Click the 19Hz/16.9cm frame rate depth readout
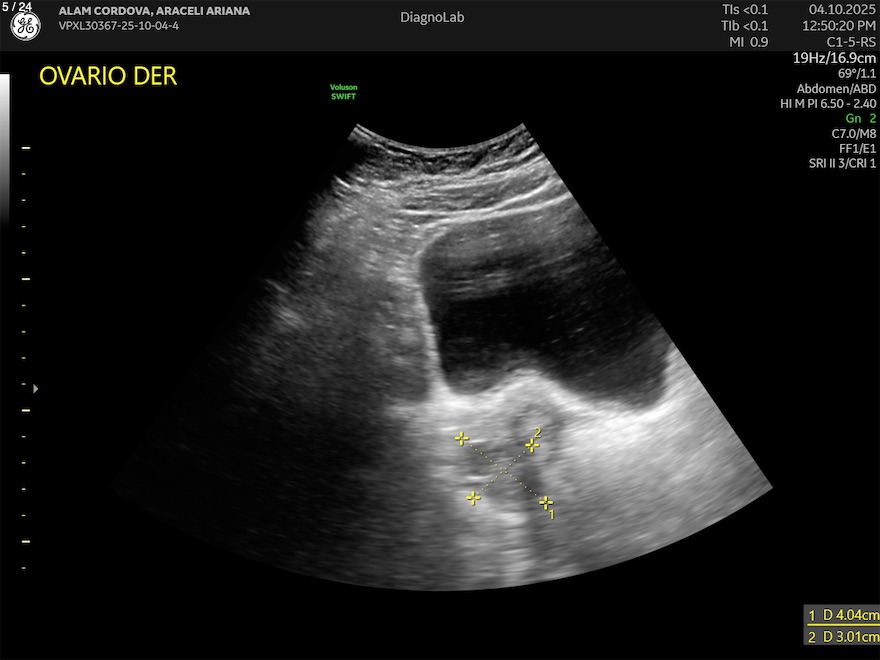The height and width of the screenshot is (660, 880). click(x=834, y=58)
